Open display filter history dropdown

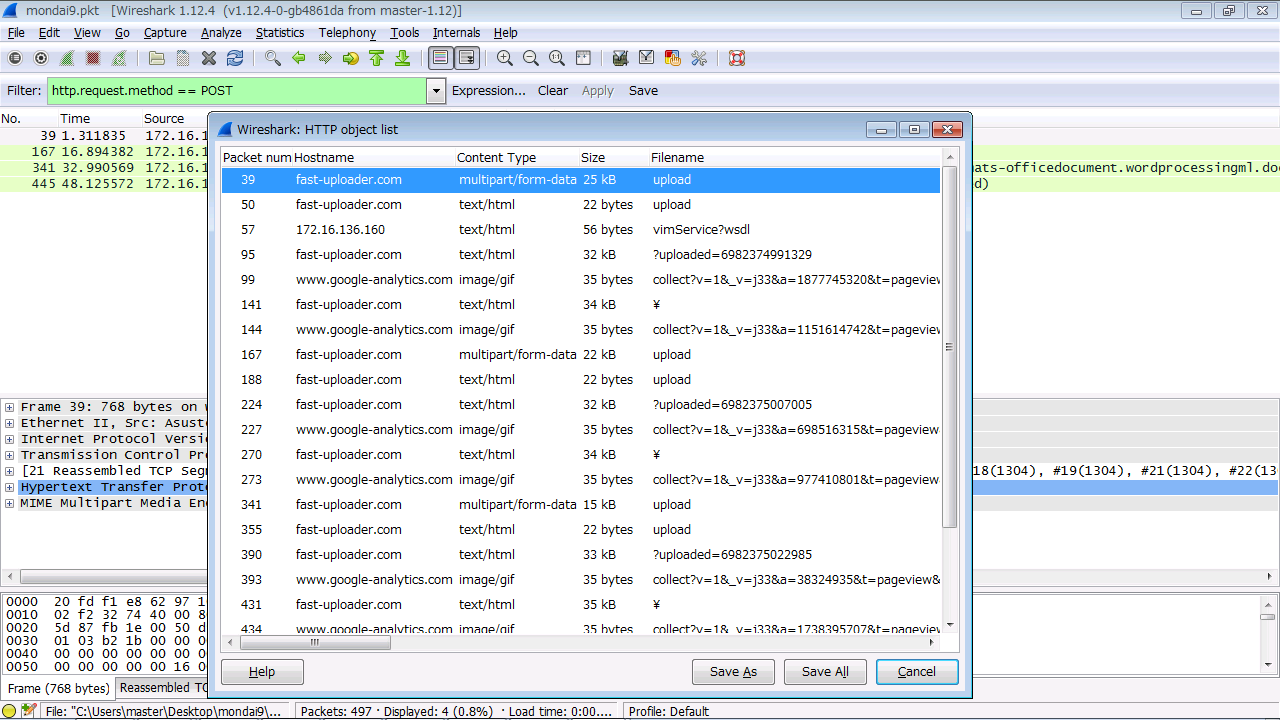(436, 91)
